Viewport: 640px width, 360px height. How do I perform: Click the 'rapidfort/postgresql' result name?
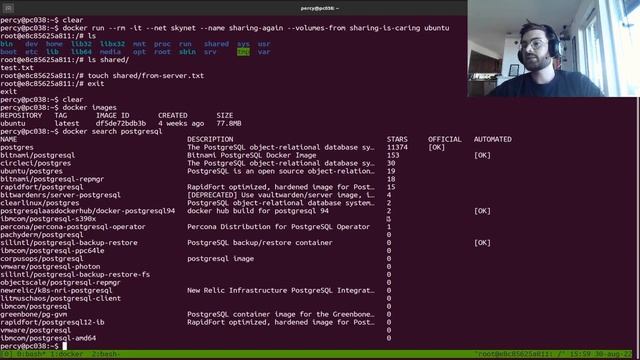tap(42, 187)
